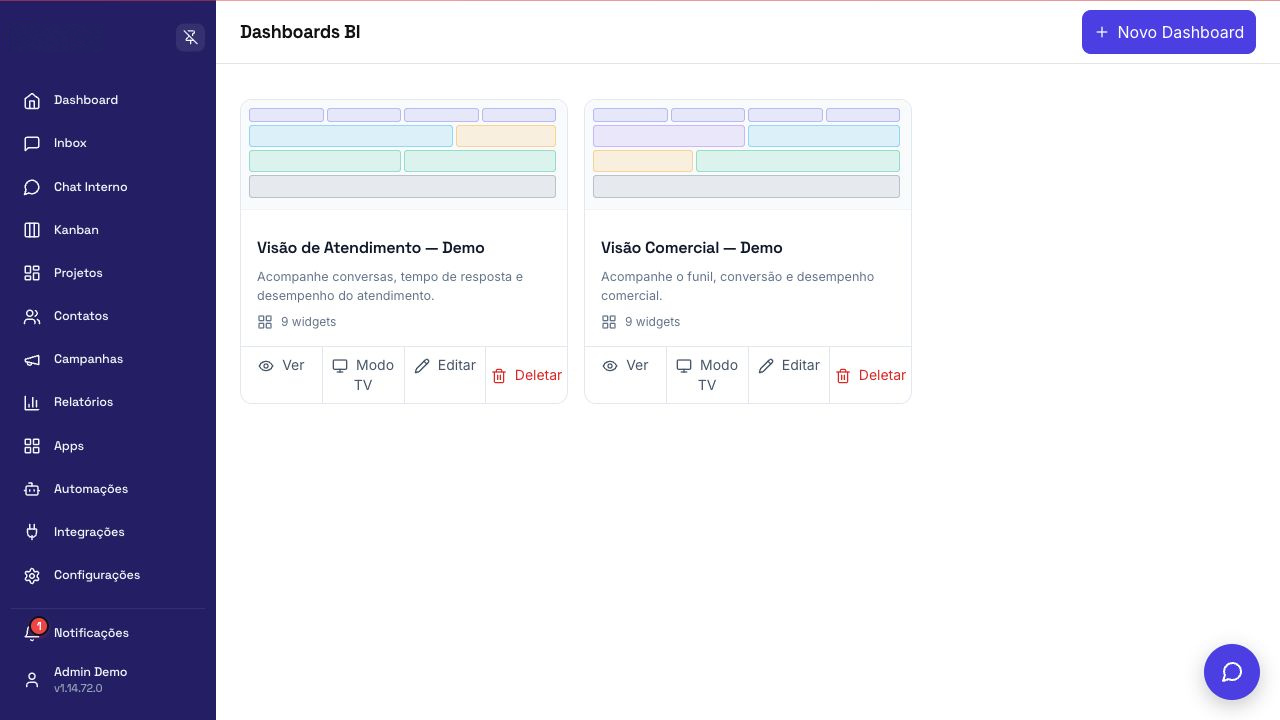Click the Chat Interno bubble icon

click(x=32, y=187)
